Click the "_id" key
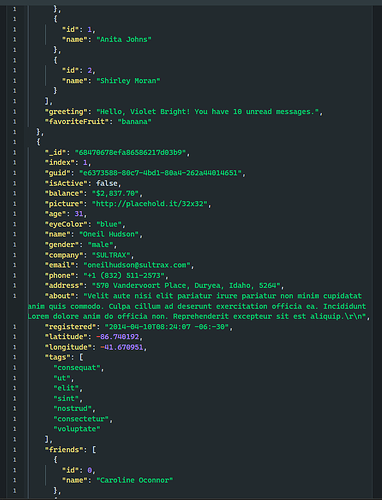The image size is (382, 500). click(x=55, y=152)
